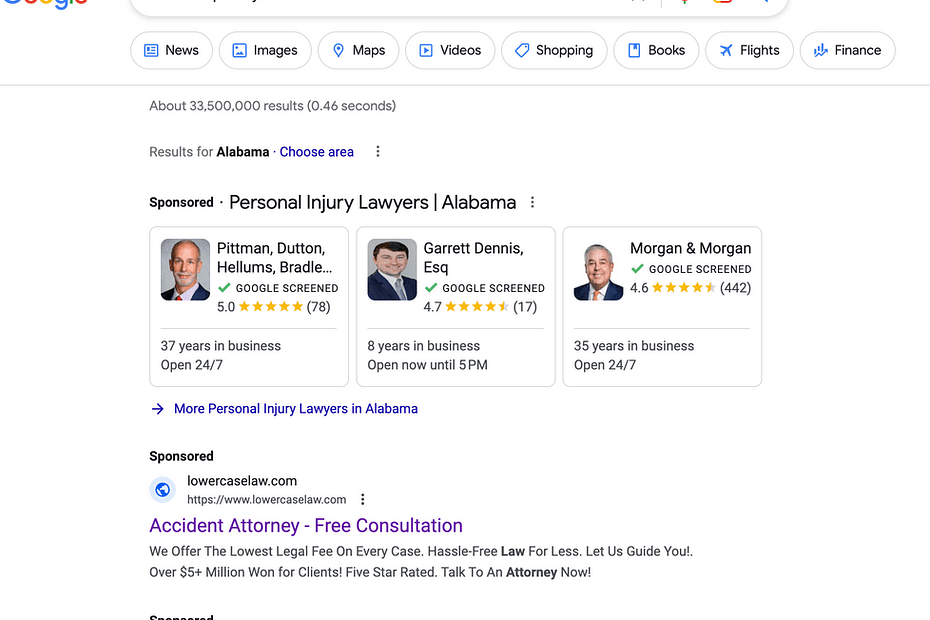Click the Images tab picture icon
Image resolution: width=930 pixels, height=620 pixels.
click(240, 50)
